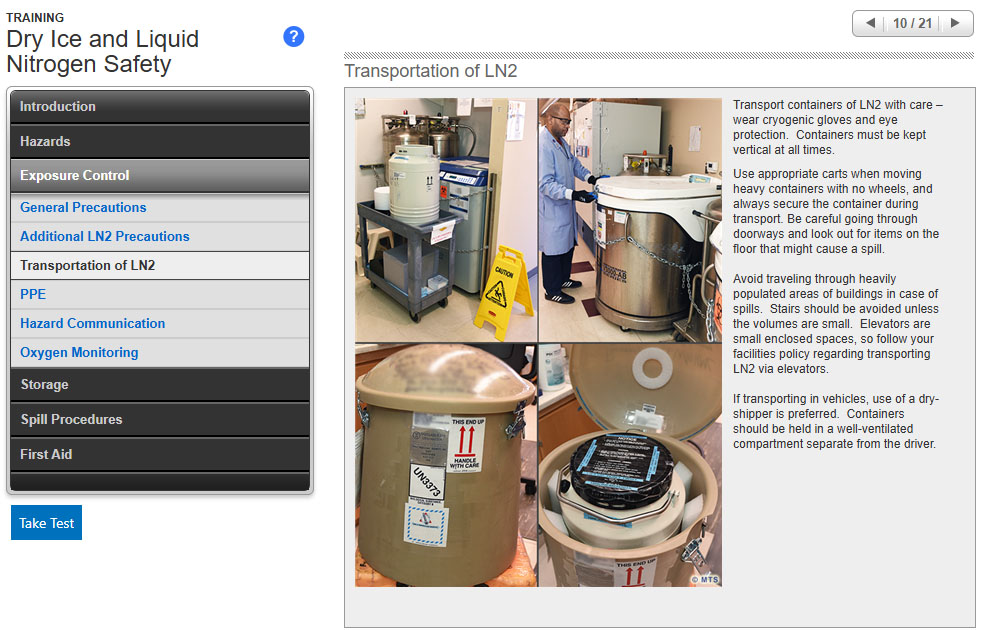Image resolution: width=987 pixels, height=630 pixels.
Task: Open the PPE page
Action: 33,295
